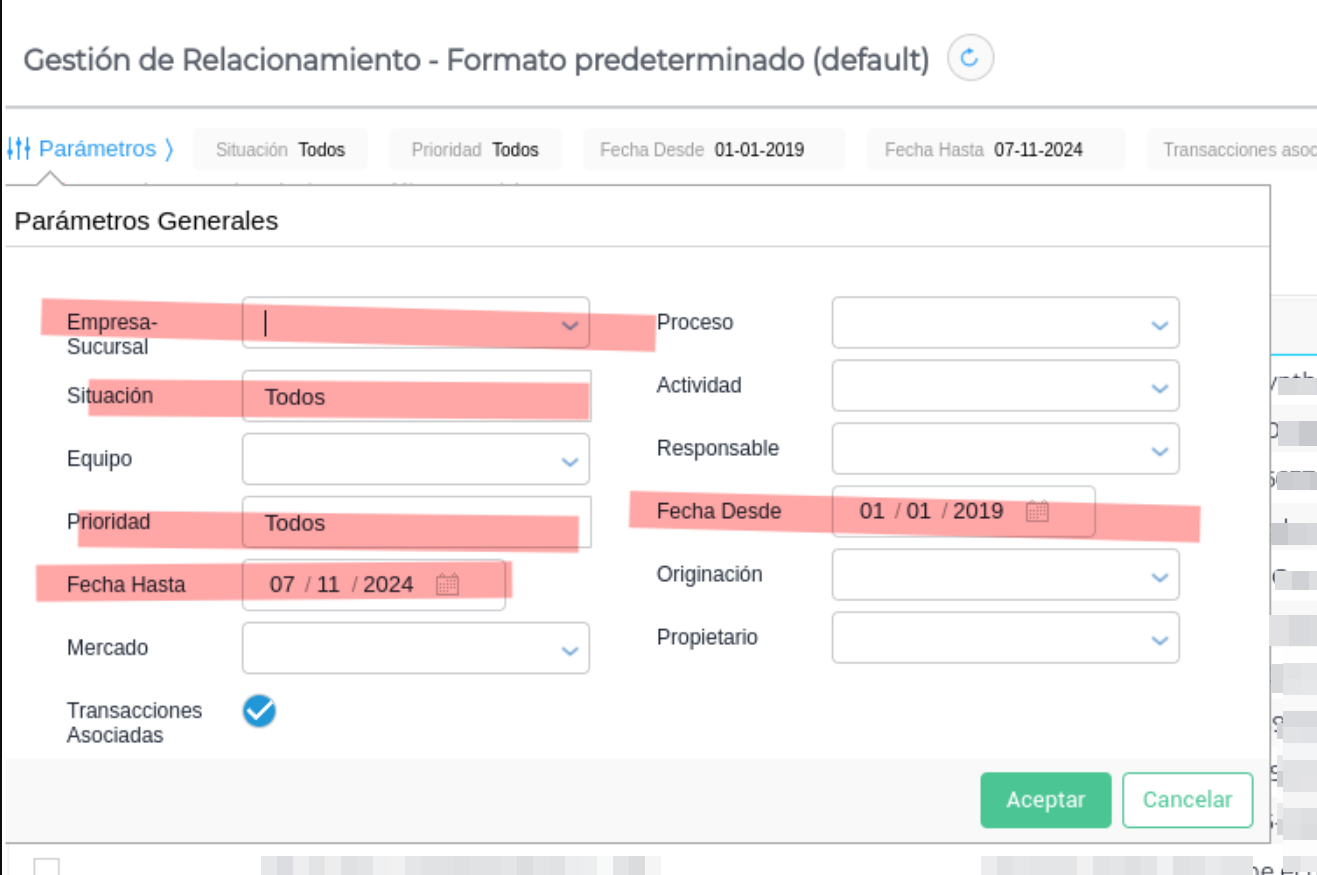Click the Cancelar button

[x=1187, y=800]
